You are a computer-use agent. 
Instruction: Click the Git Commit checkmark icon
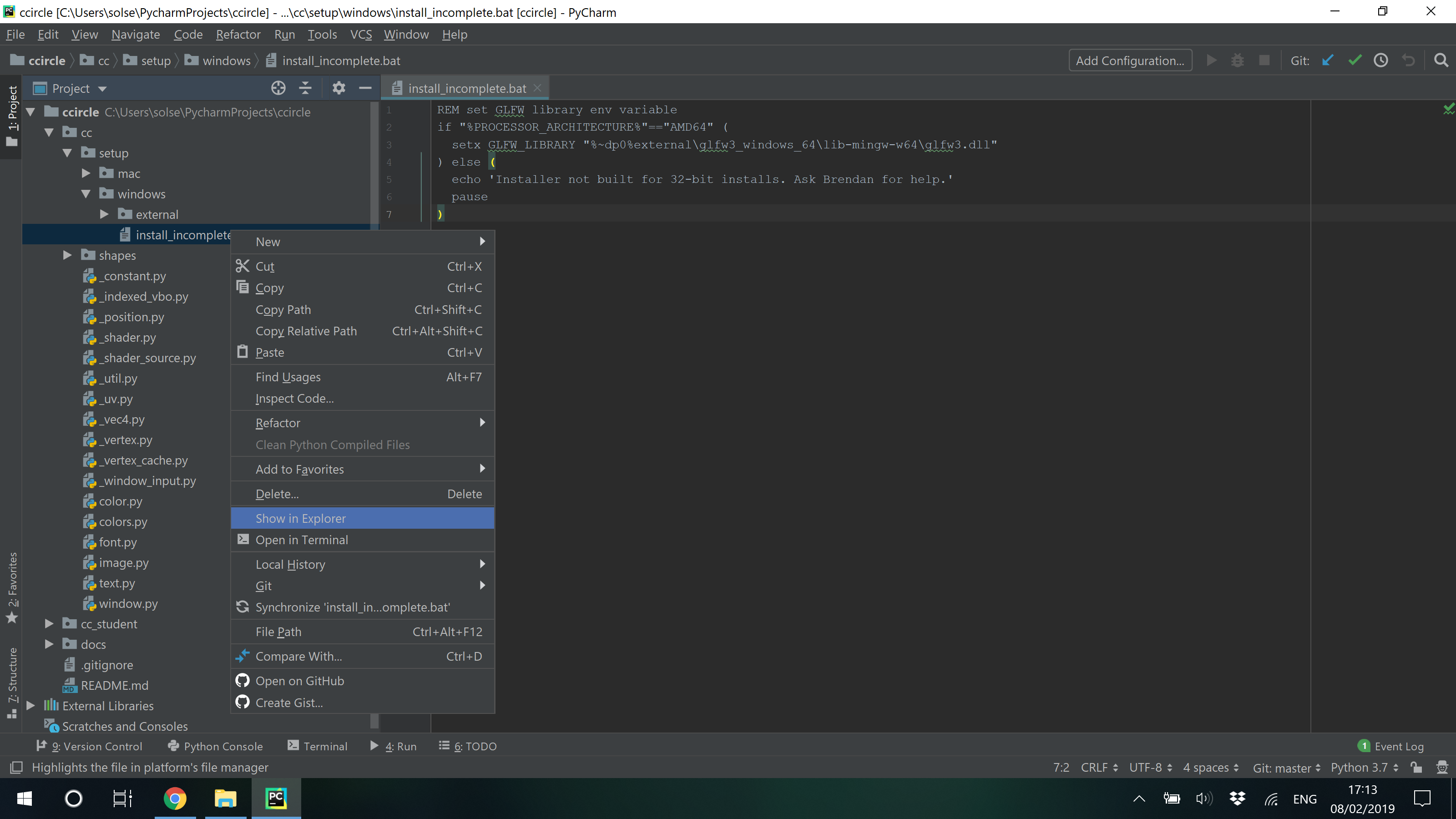tap(1354, 60)
